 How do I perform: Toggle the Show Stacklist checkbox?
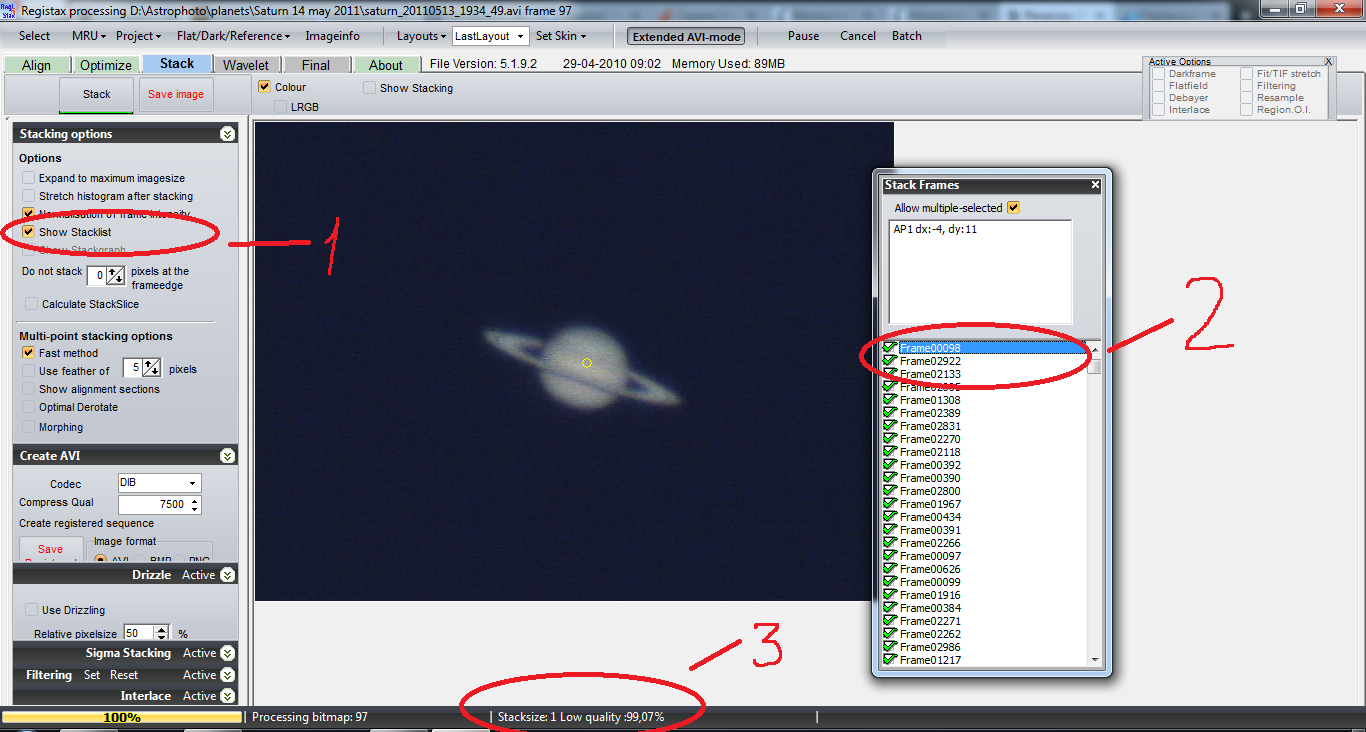pos(29,232)
